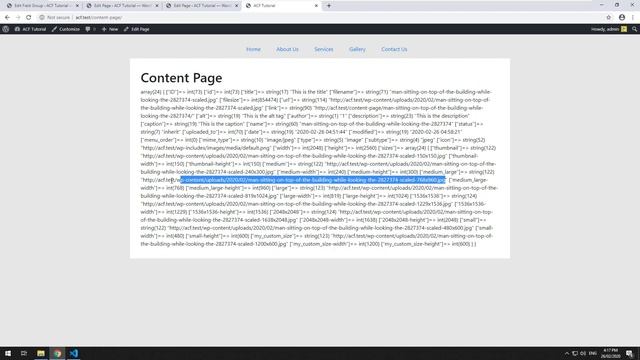Open the ACF Tutorial site menu in the admin bar
640x360 pixels.
pos(31,29)
